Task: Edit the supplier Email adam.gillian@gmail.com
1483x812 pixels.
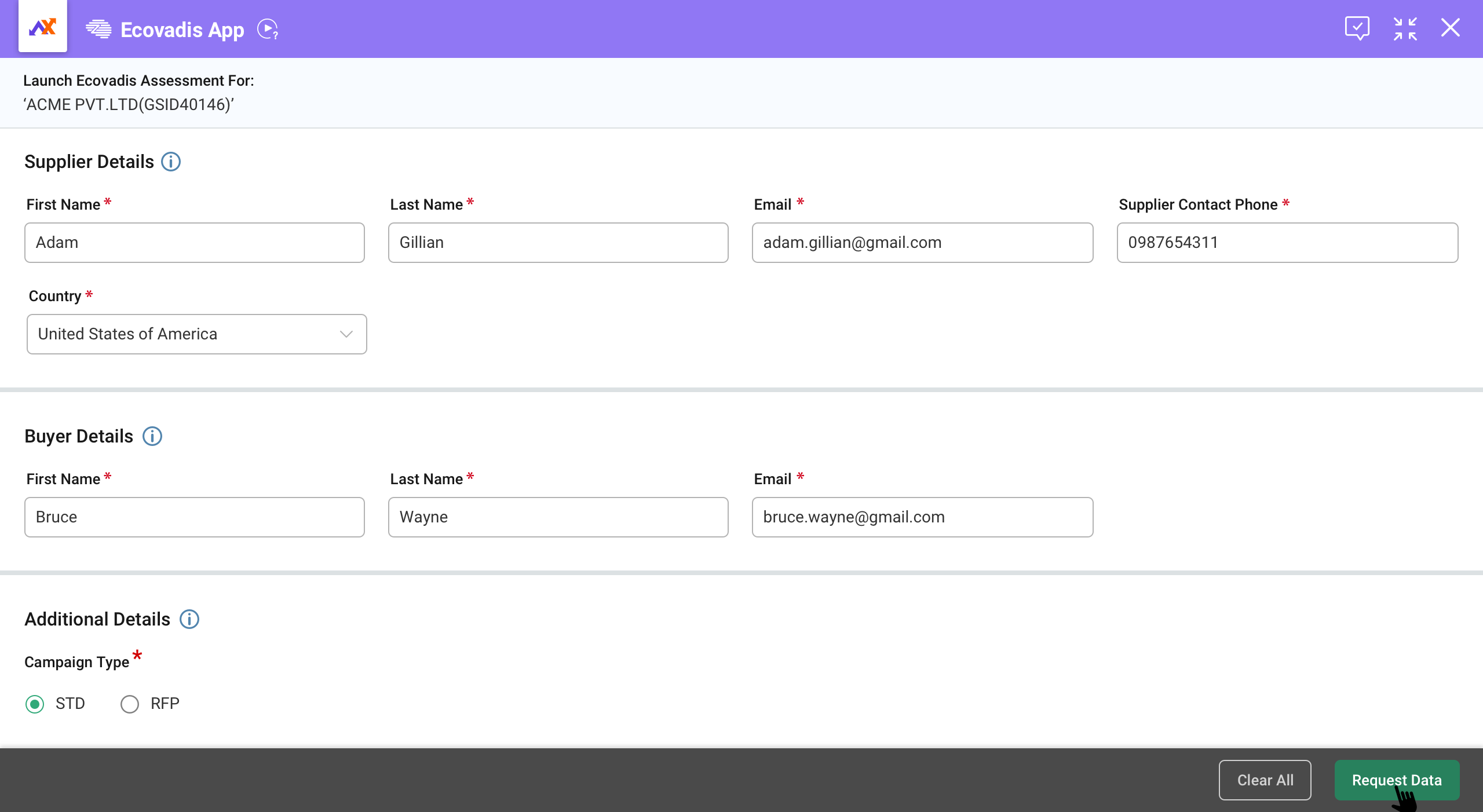Action: pos(923,243)
